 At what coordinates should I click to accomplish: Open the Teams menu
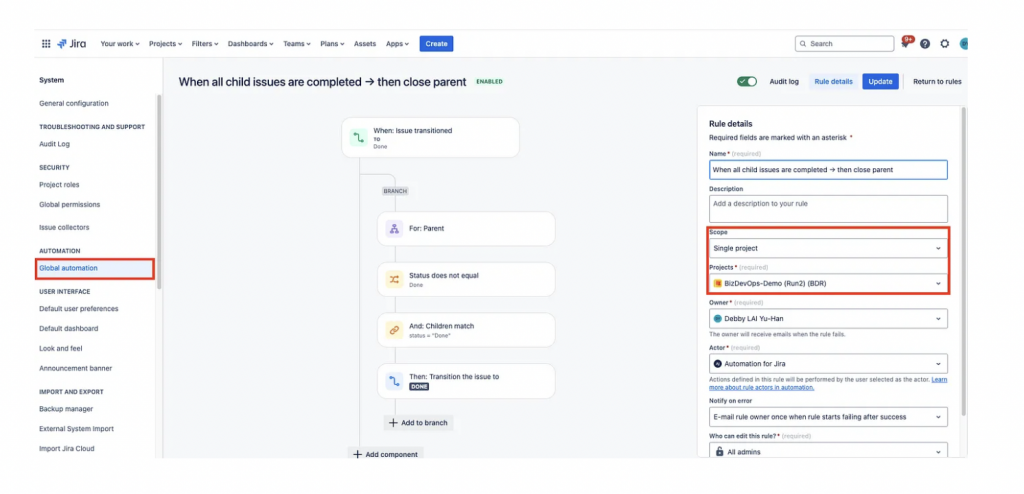298,44
